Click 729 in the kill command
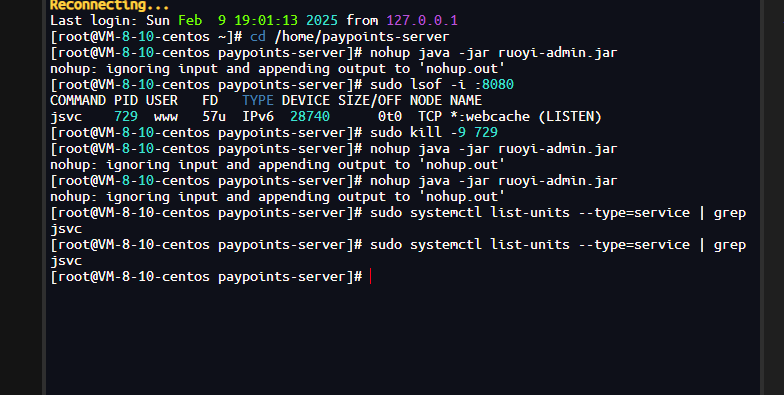The width and height of the screenshot is (784, 395). click(486, 132)
